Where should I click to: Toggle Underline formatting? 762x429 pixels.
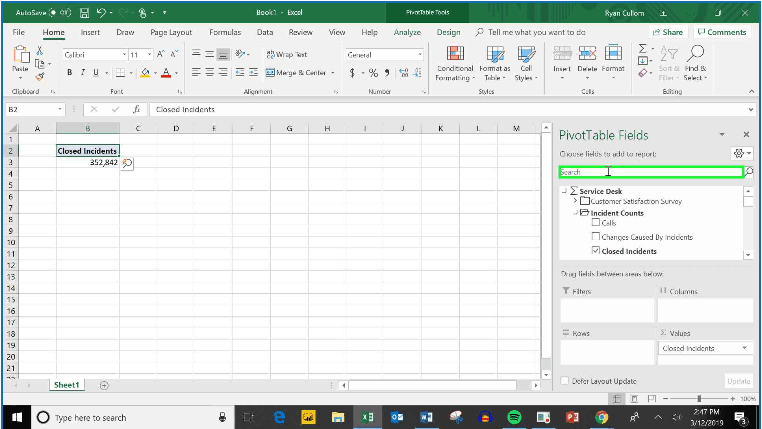96,72
